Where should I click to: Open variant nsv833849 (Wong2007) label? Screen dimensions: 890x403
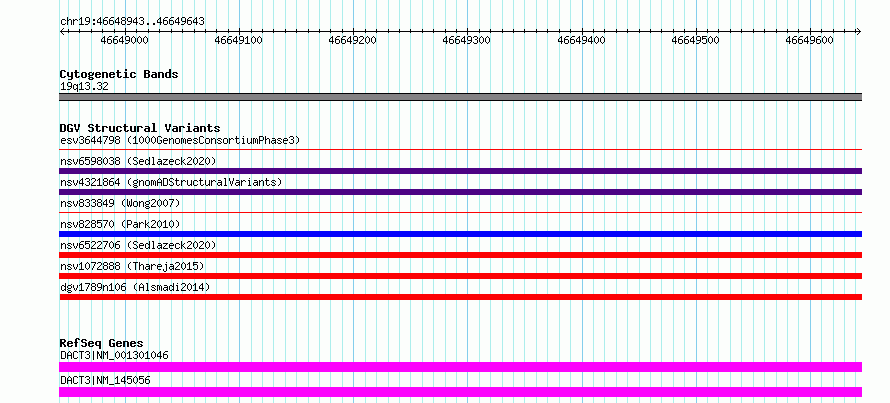coord(120,203)
